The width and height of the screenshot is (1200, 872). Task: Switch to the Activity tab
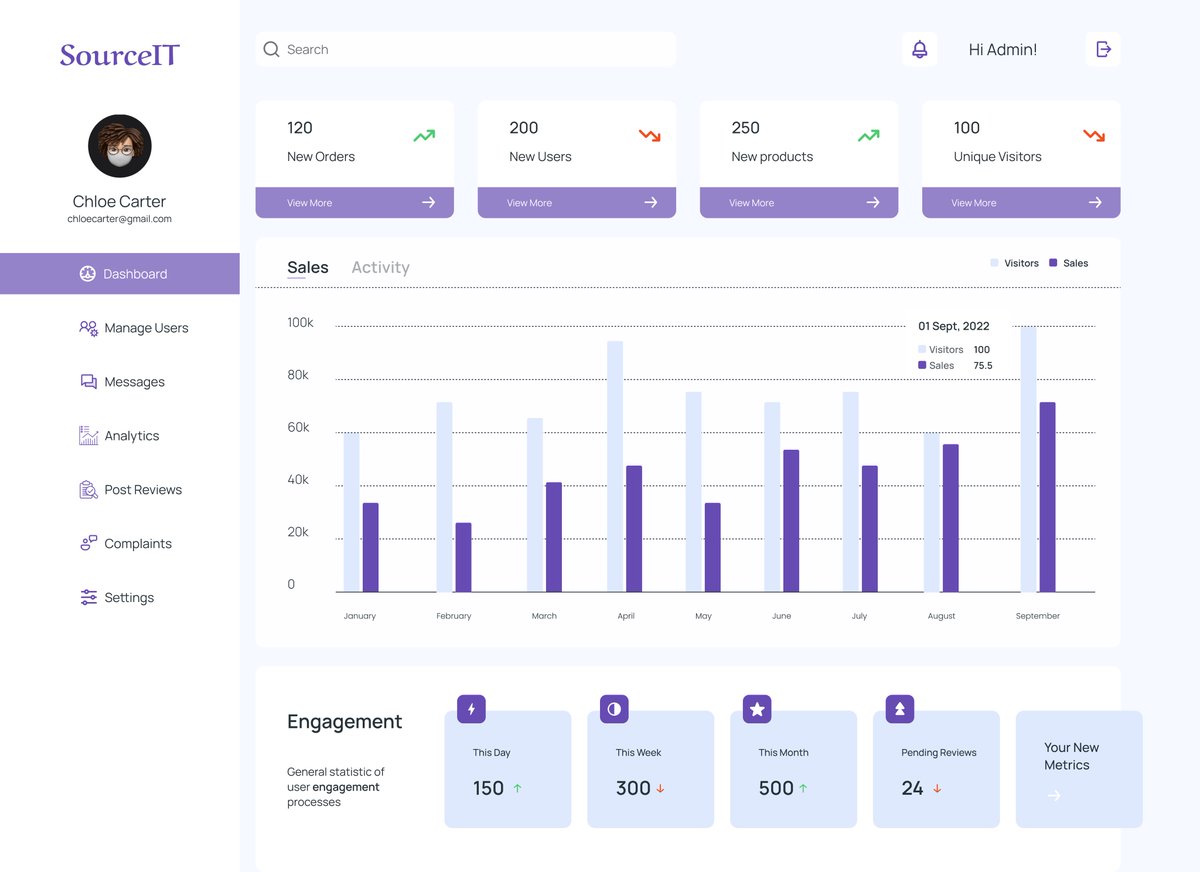pos(380,267)
